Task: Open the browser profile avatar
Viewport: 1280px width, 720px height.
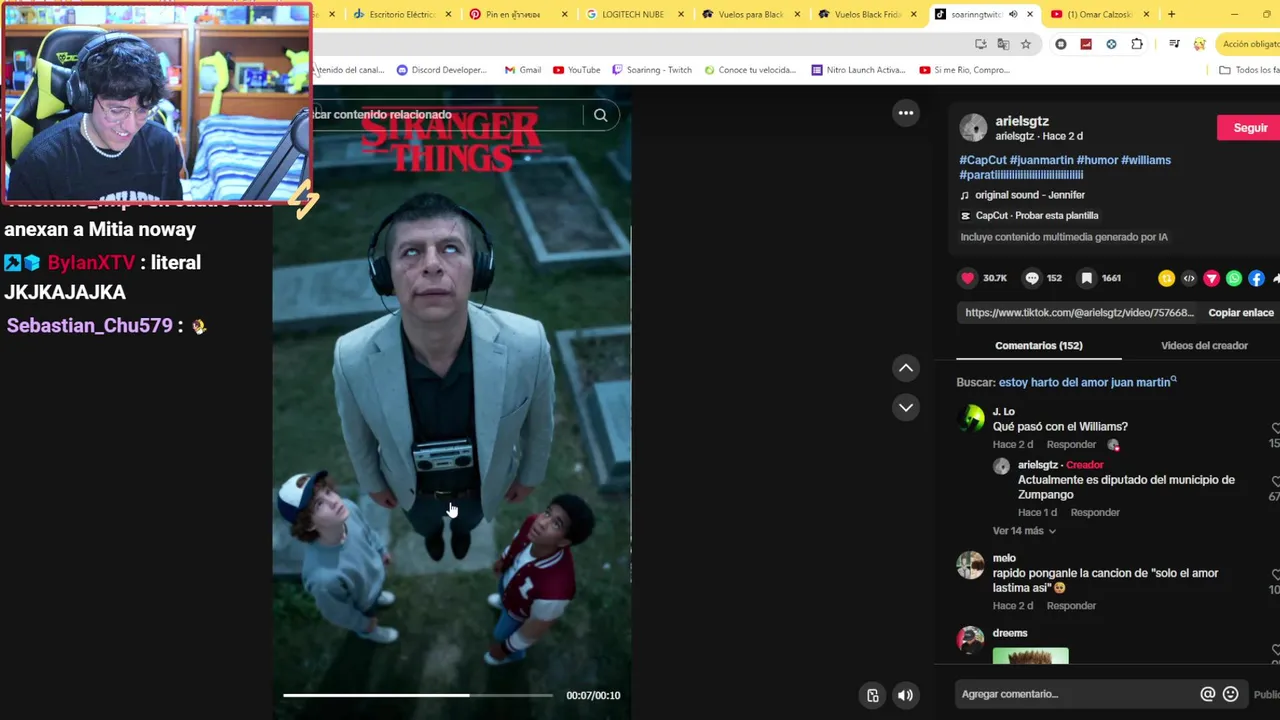Action: (x=1199, y=44)
